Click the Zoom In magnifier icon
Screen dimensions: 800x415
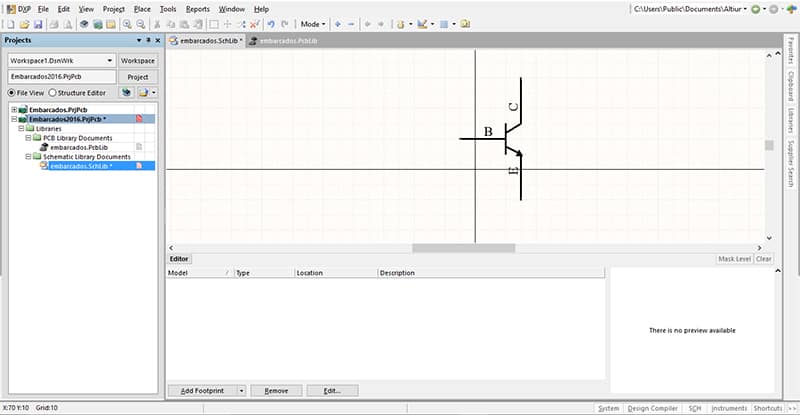click(x=127, y=23)
